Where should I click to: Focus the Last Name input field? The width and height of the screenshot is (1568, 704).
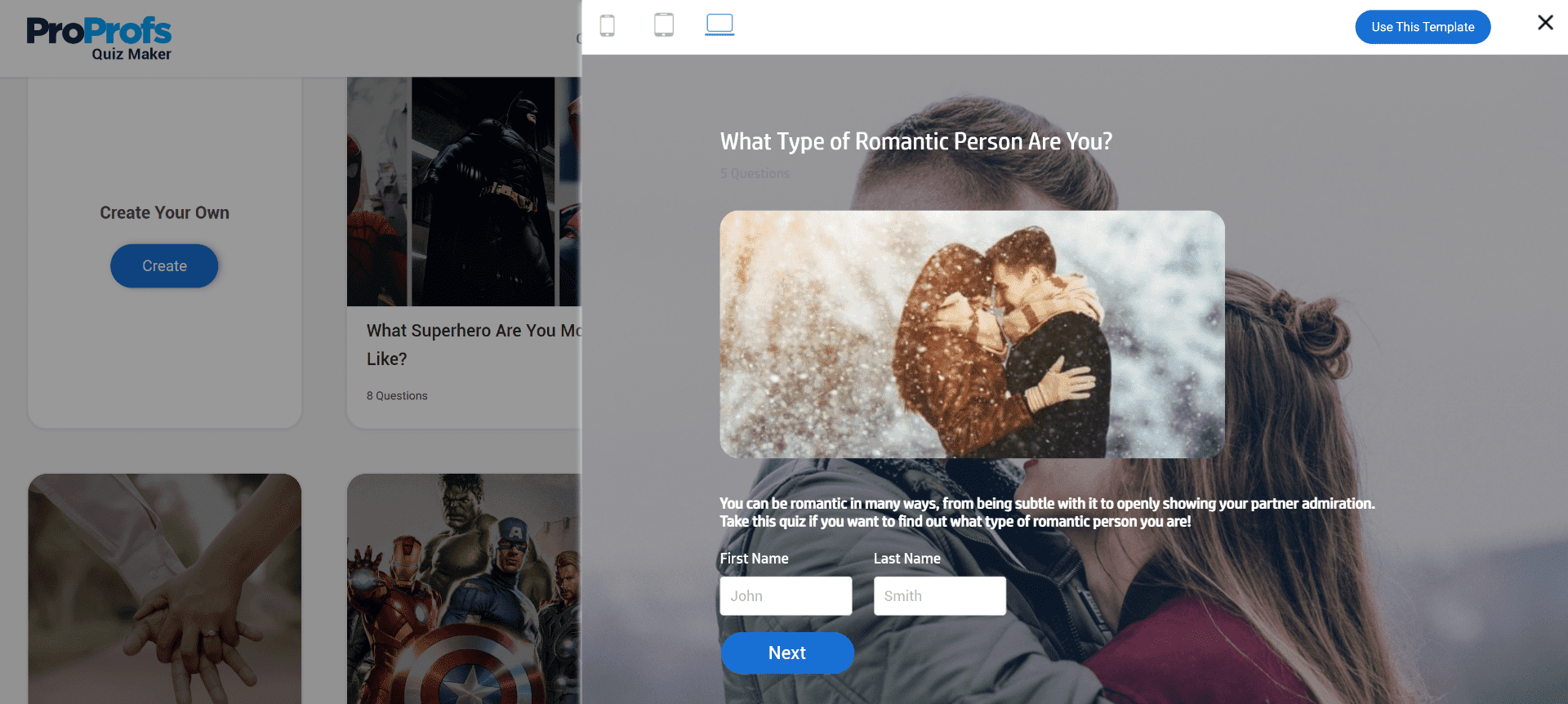coord(939,596)
